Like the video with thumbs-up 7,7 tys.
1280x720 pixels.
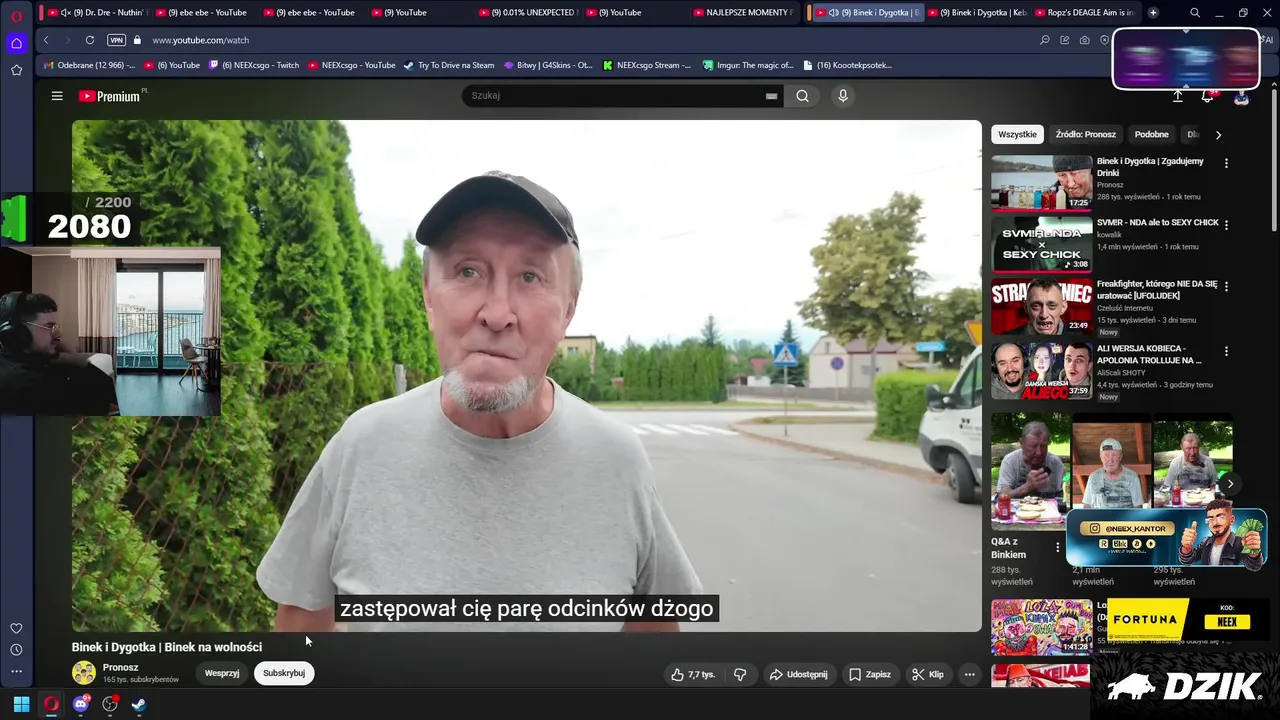tap(693, 675)
